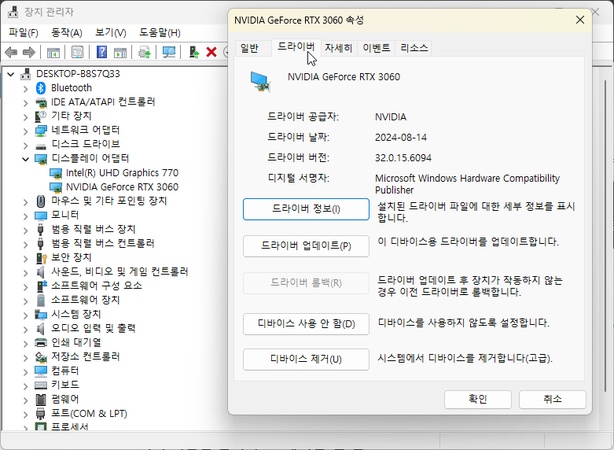Expand the IDE ATA/ATAPI 컨트롤러 node arrow
This screenshot has height=450, width=614.
(25, 103)
